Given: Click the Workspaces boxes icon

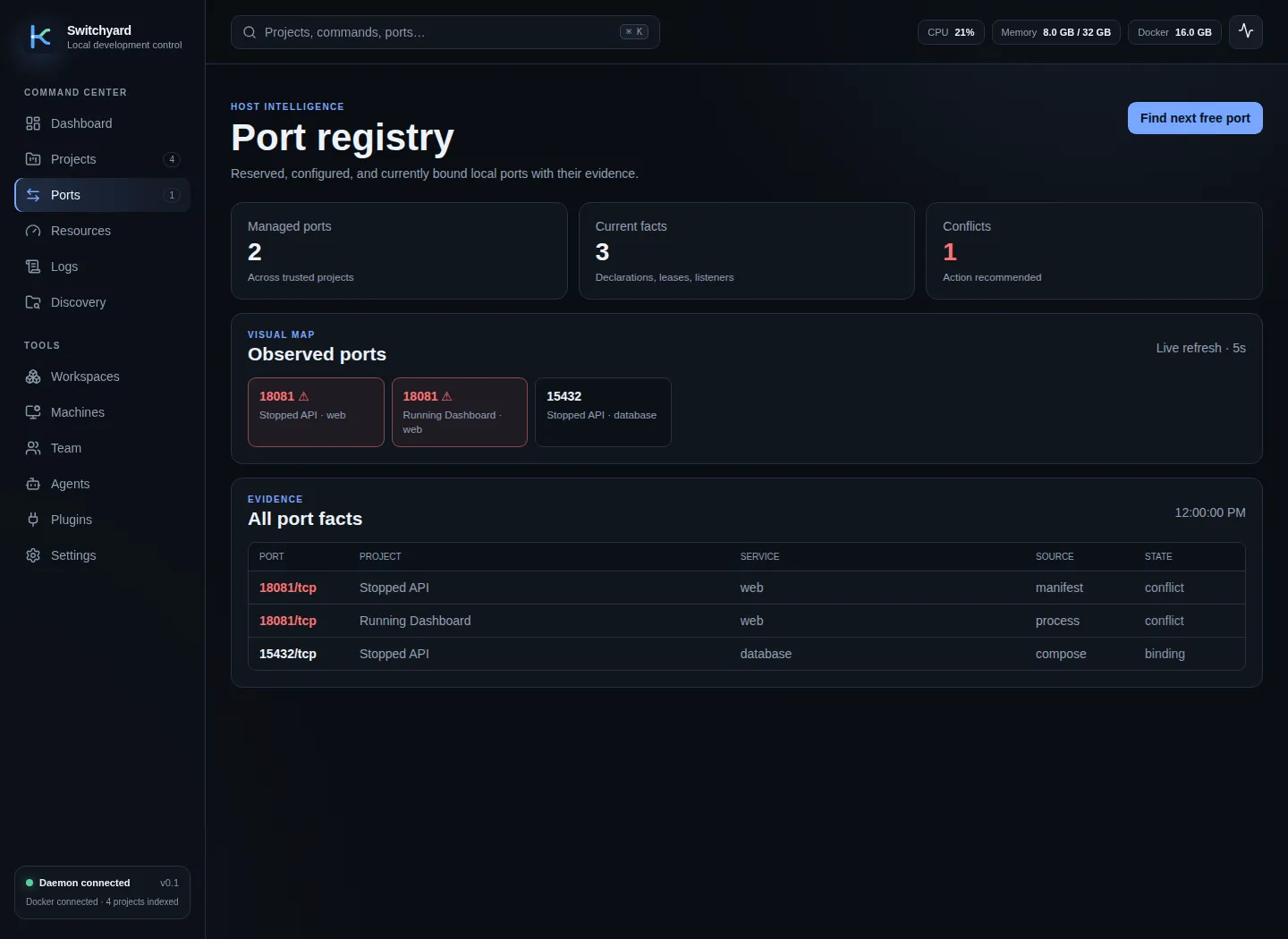Looking at the screenshot, I should coord(33,376).
